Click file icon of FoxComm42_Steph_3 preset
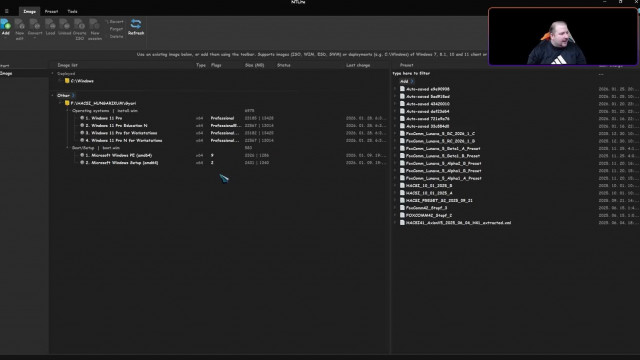 402,208
